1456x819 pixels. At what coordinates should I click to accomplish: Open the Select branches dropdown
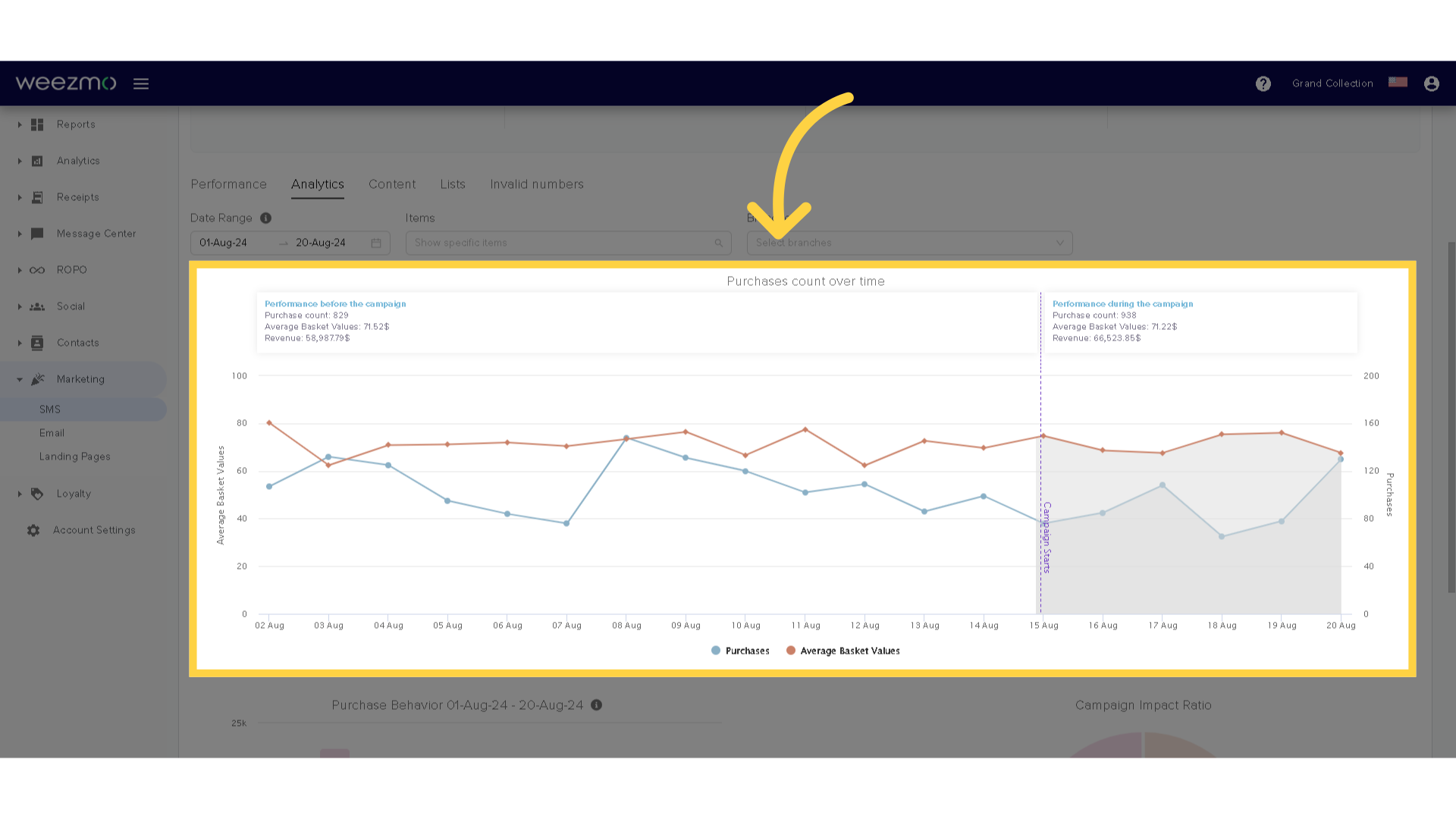[x=909, y=243]
